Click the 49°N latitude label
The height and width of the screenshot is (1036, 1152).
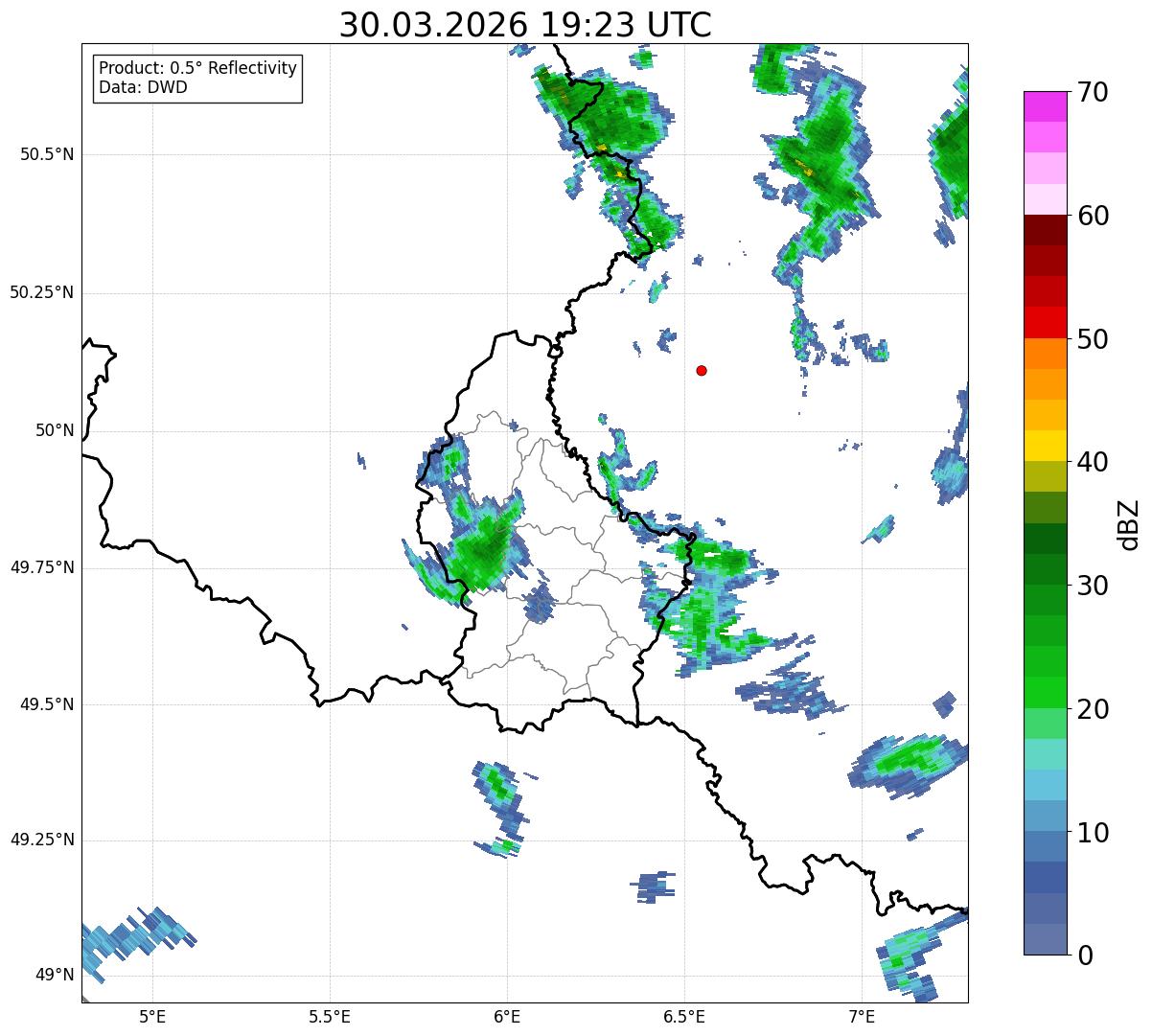tap(55, 976)
